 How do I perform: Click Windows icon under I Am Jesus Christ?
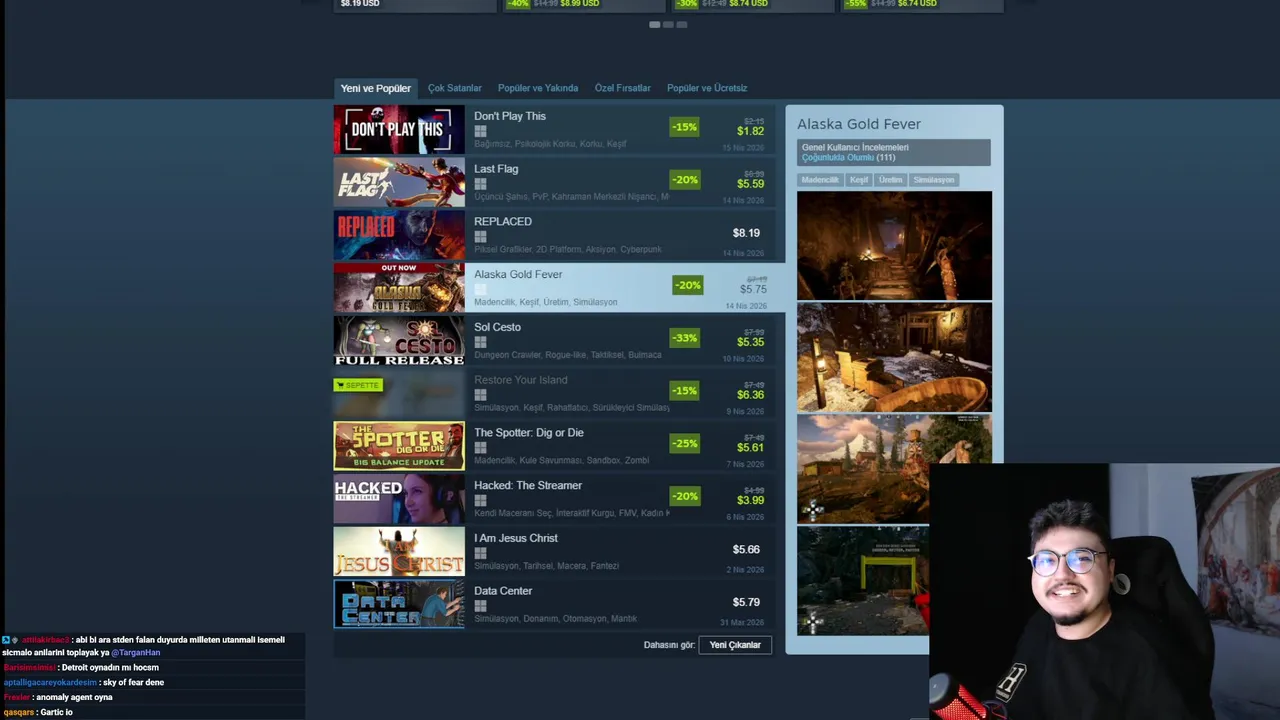480,553
